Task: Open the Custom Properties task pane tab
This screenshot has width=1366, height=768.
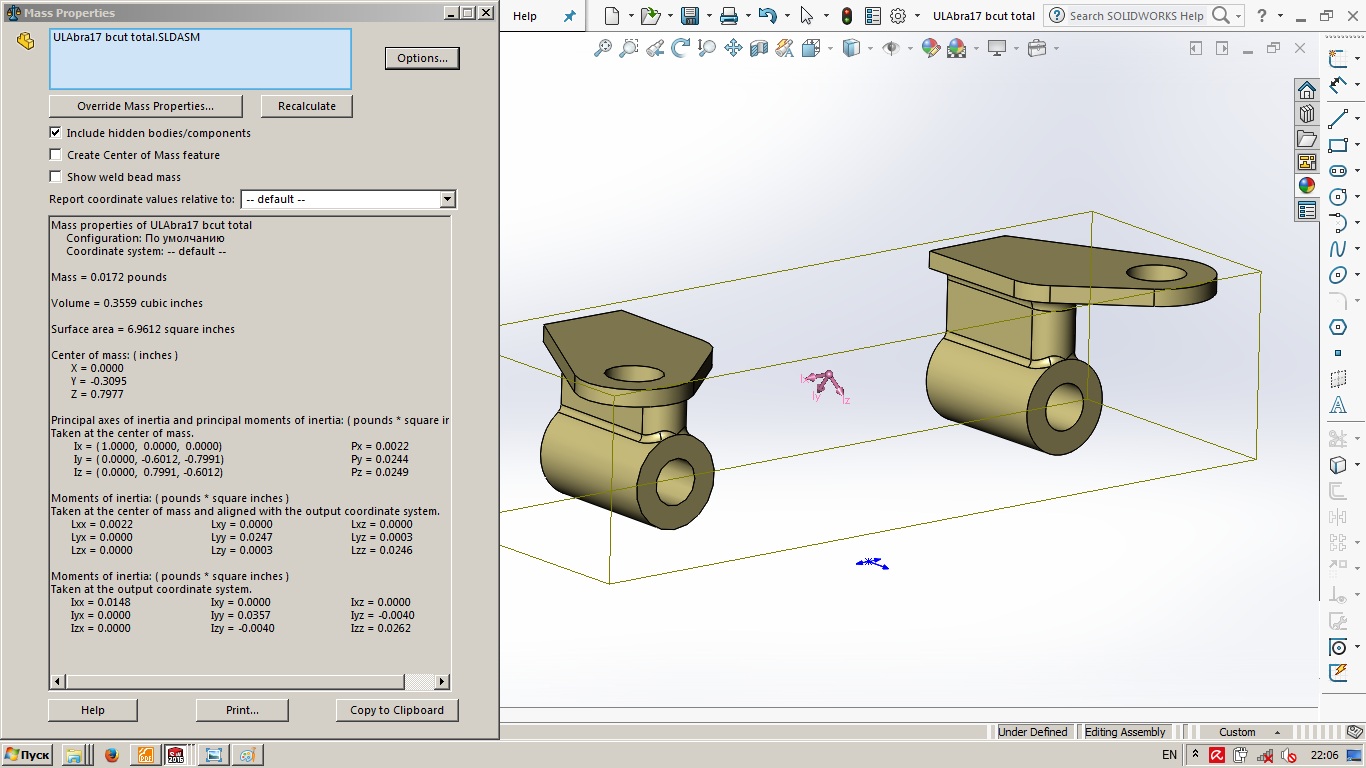Action: [x=1307, y=210]
